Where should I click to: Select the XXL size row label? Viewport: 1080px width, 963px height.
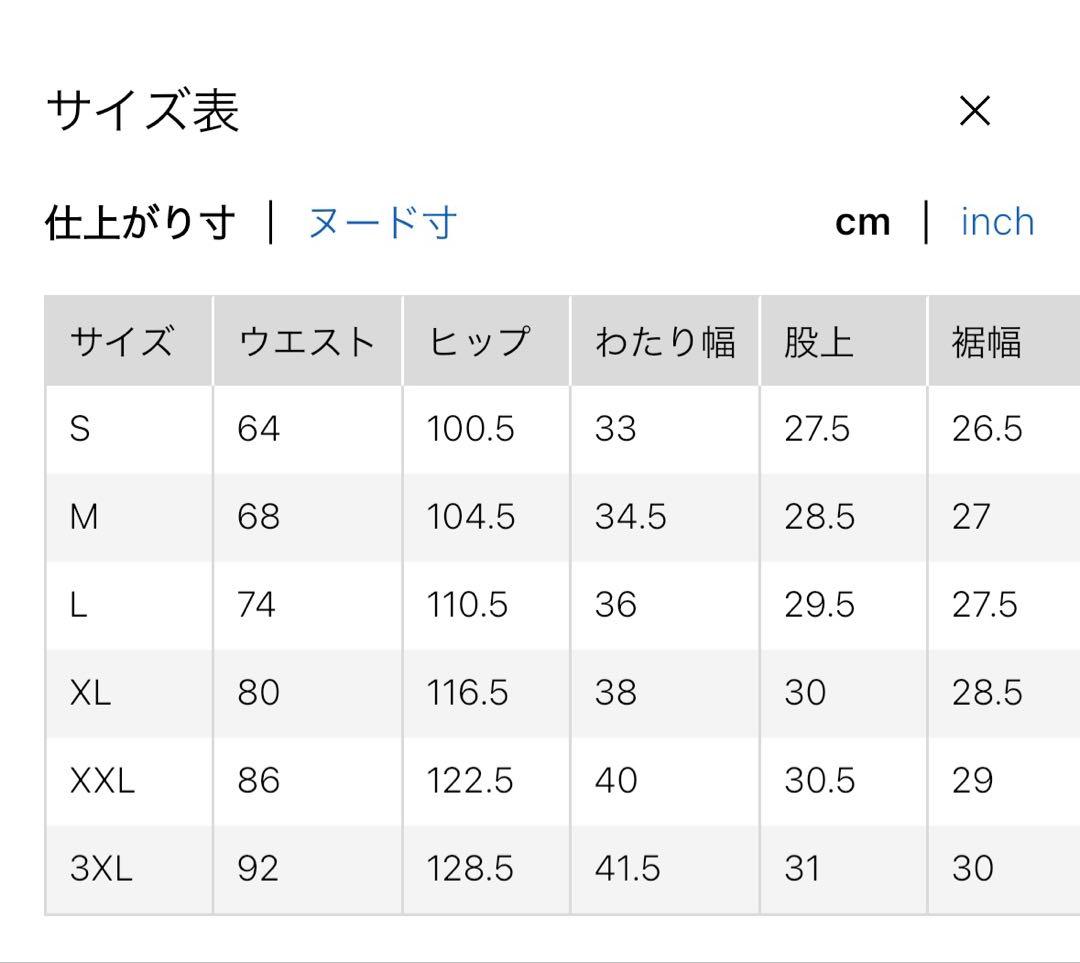[x=102, y=781]
